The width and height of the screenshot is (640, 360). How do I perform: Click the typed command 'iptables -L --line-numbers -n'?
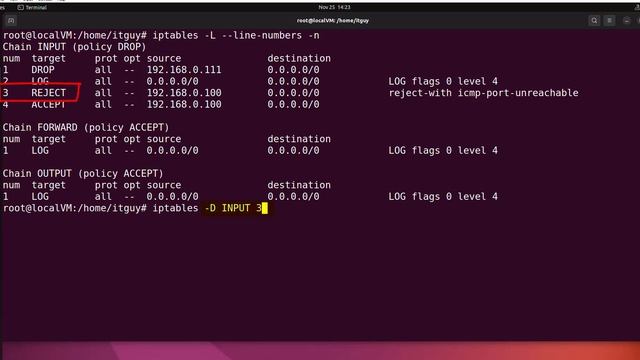pyautogui.click(x=236, y=36)
